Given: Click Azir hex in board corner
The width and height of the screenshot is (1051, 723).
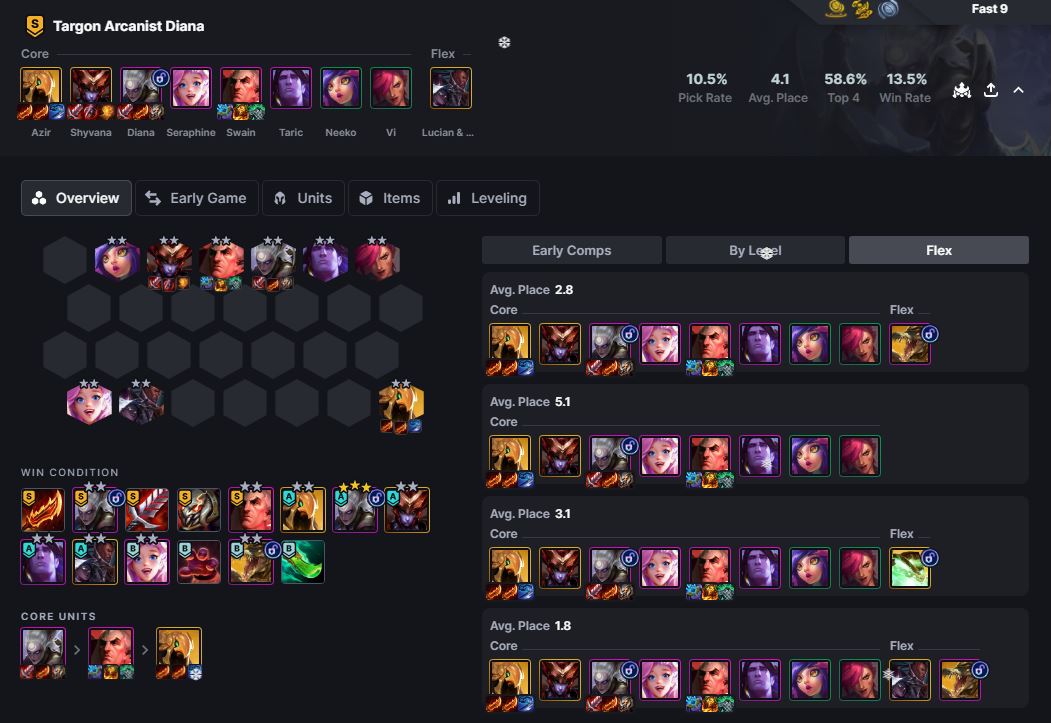Looking at the screenshot, I should [x=401, y=404].
